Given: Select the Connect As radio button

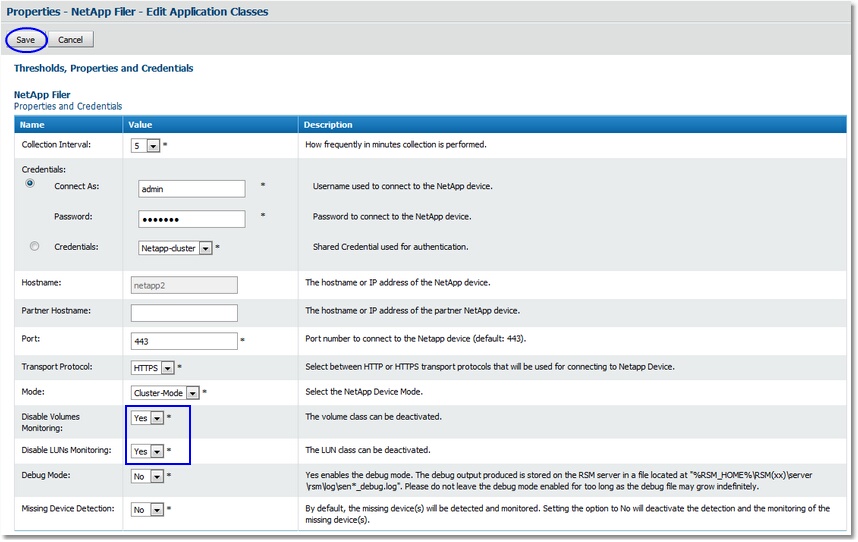Looking at the screenshot, I should point(30,183).
